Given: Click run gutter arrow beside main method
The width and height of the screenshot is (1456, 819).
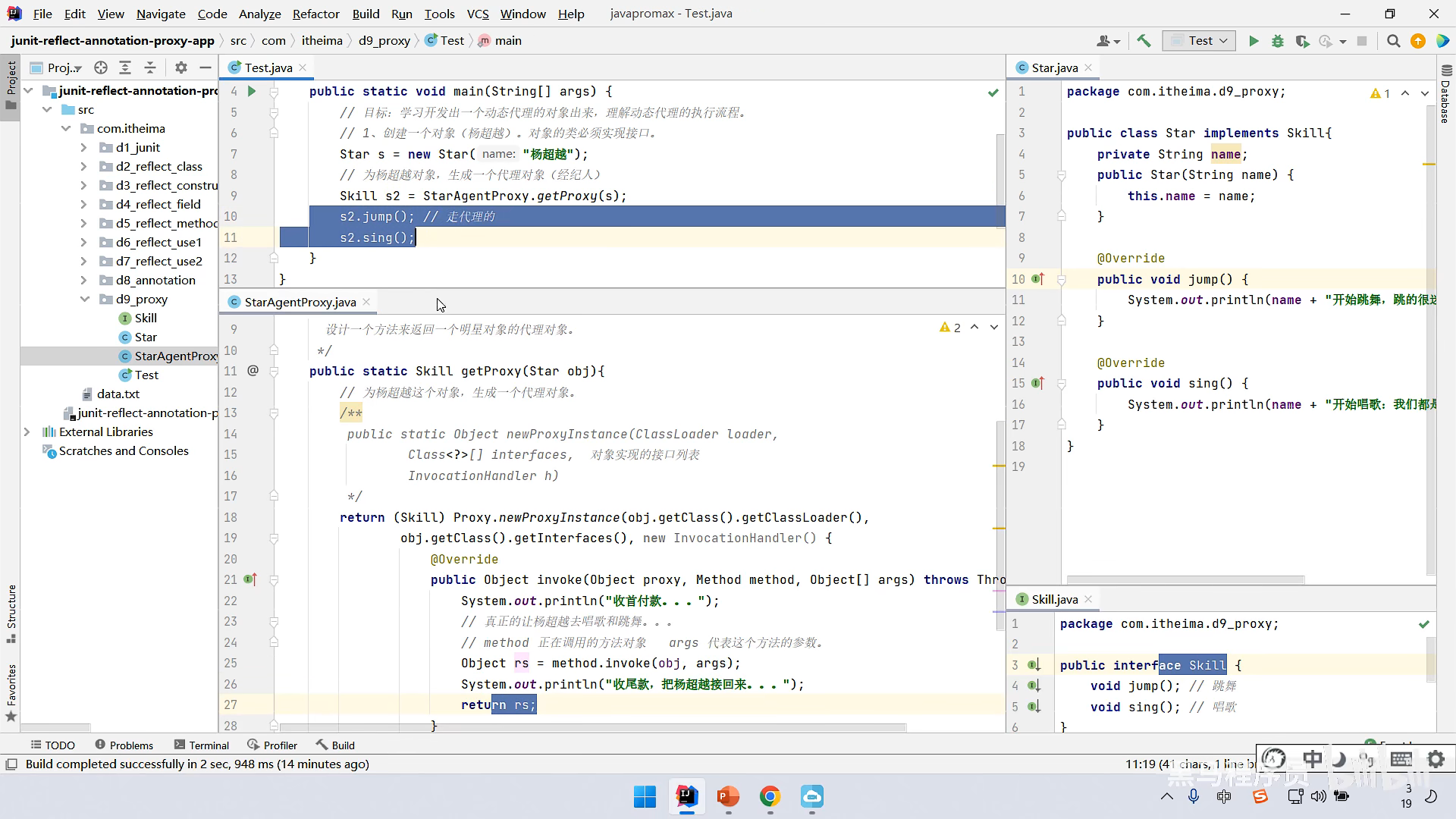Looking at the screenshot, I should coord(252,91).
